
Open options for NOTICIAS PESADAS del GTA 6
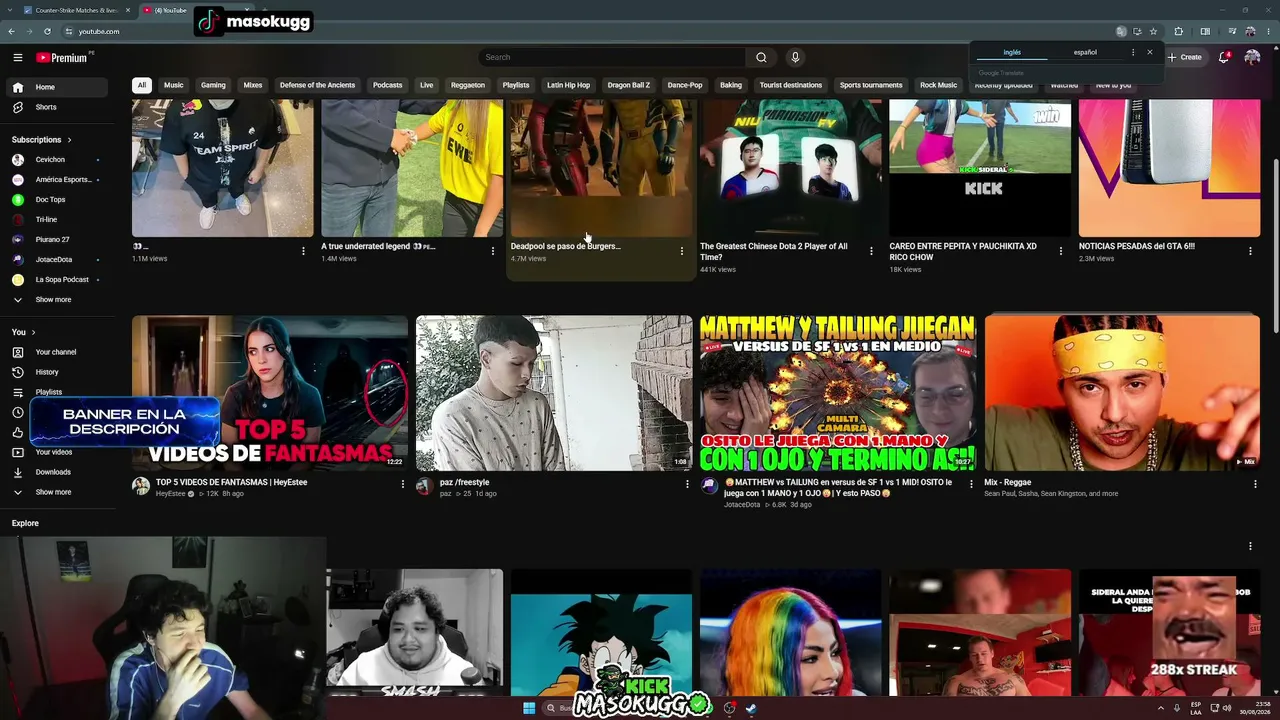click(1250, 251)
